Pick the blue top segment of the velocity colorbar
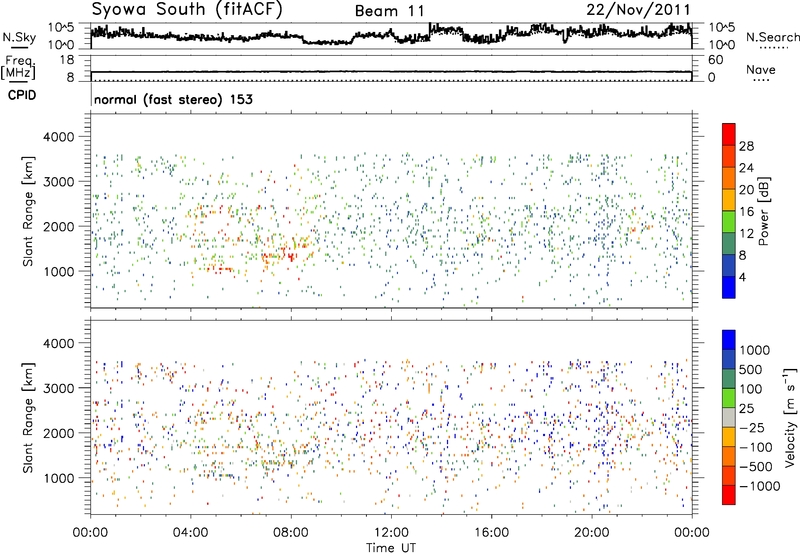The width and height of the screenshot is (800, 554). coord(729,340)
